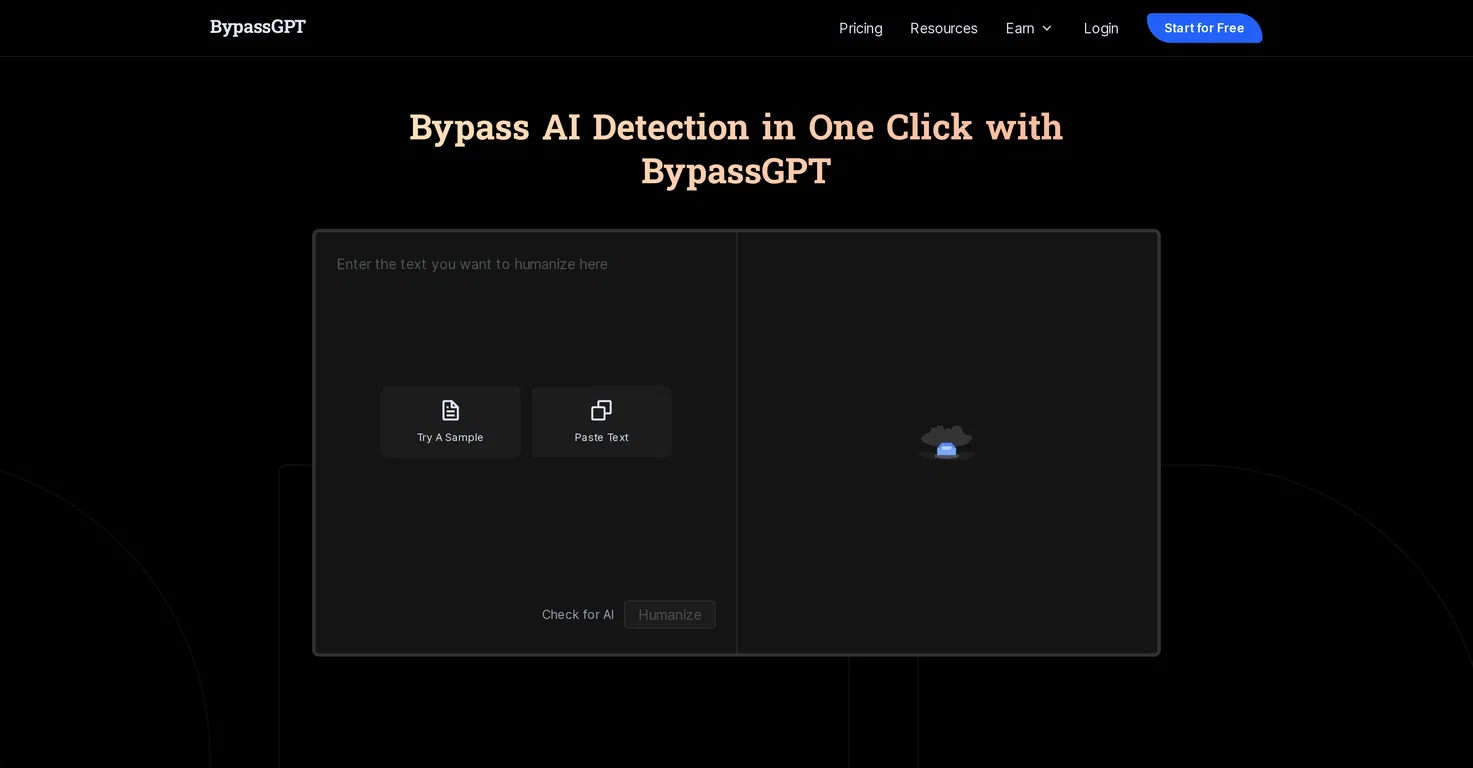Expand the Earn dropdown

pos(1029,28)
